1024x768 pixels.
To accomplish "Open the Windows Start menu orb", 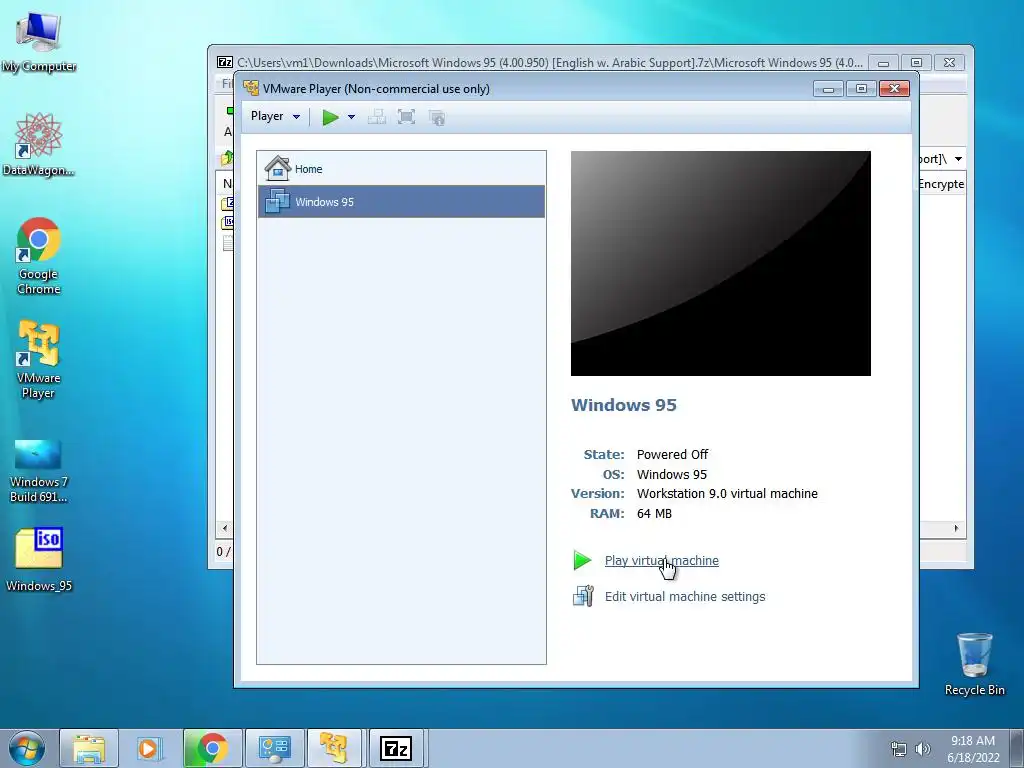I will tap(27, 748).
